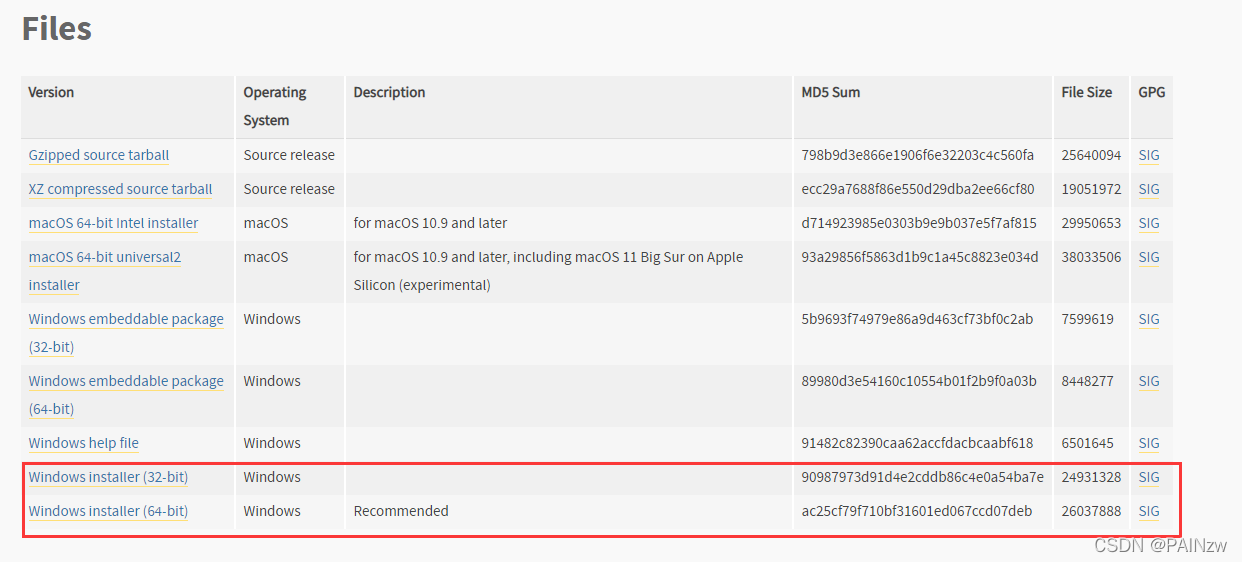Click the Operating System column header
This screenshot has height=562, width=1242.
[275, 106]
